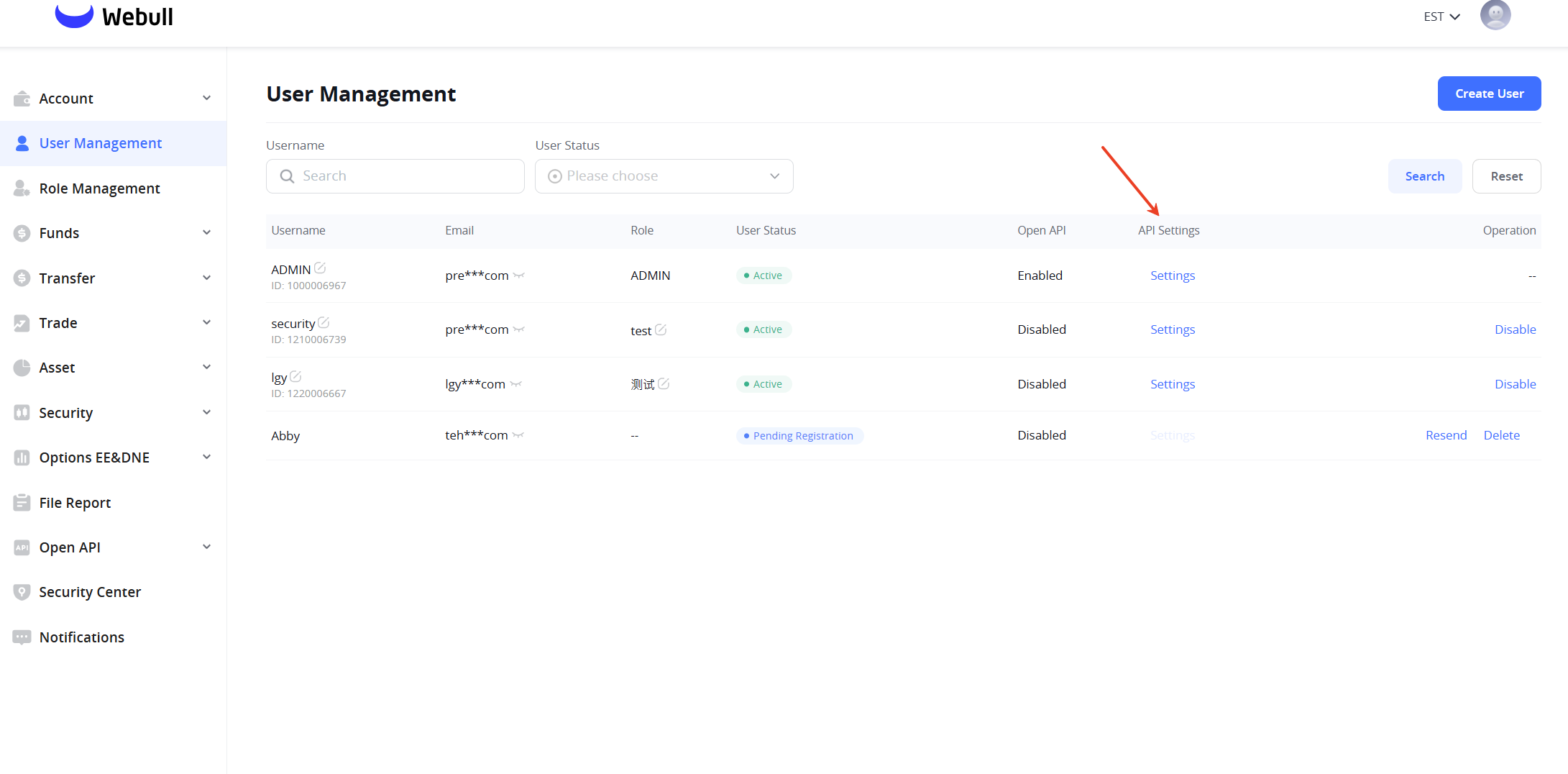Click the File Report icon in sidebar
Viewport: 1568px width, 774px height.
22,503
